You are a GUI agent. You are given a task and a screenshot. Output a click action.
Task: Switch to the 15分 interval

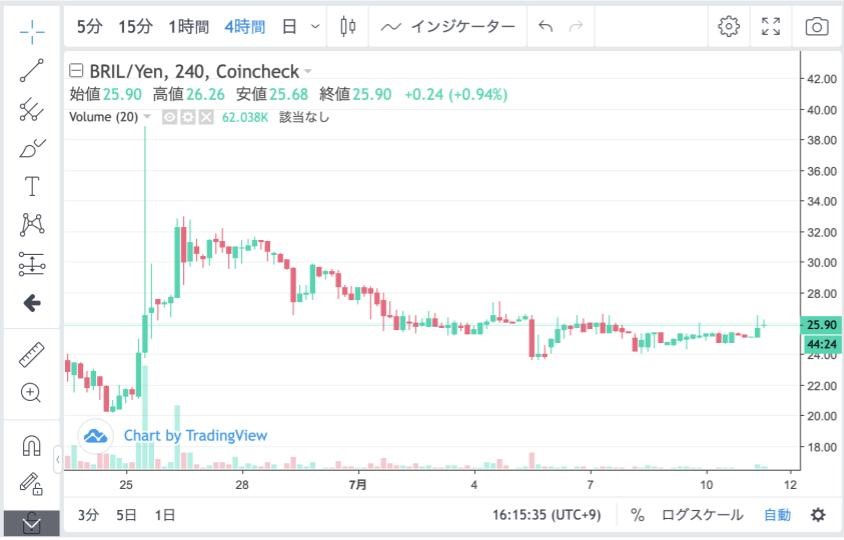135,27
